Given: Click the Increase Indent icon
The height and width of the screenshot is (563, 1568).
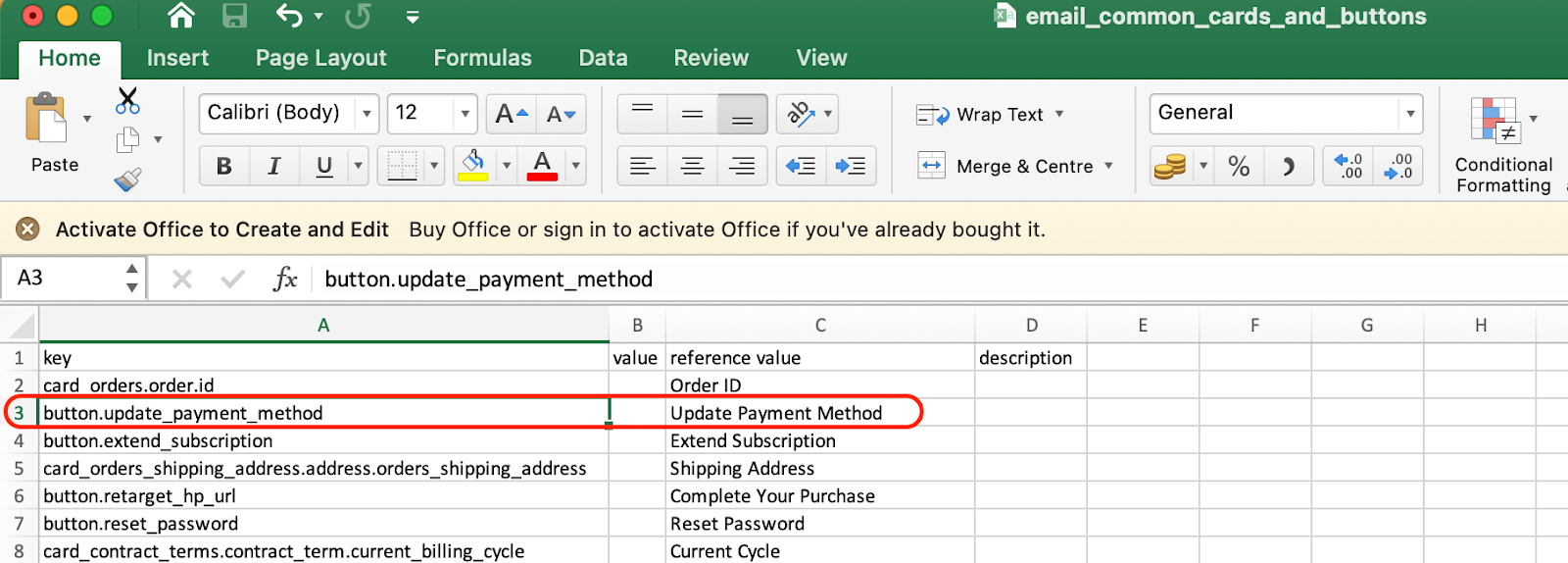Looking at the screenshot, I should coord(850,166).
